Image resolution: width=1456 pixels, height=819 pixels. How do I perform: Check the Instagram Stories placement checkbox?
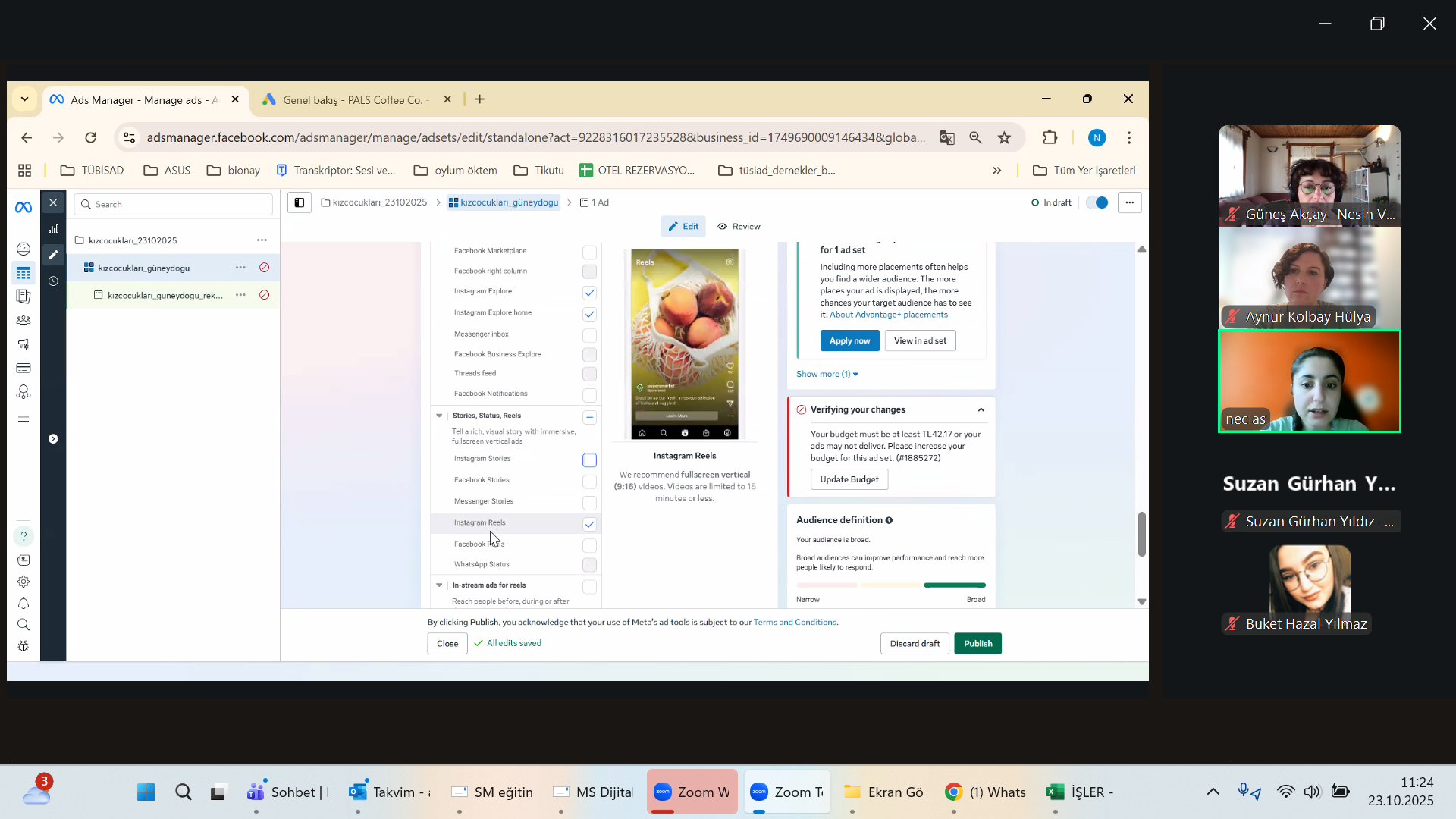tap(589, 460)
